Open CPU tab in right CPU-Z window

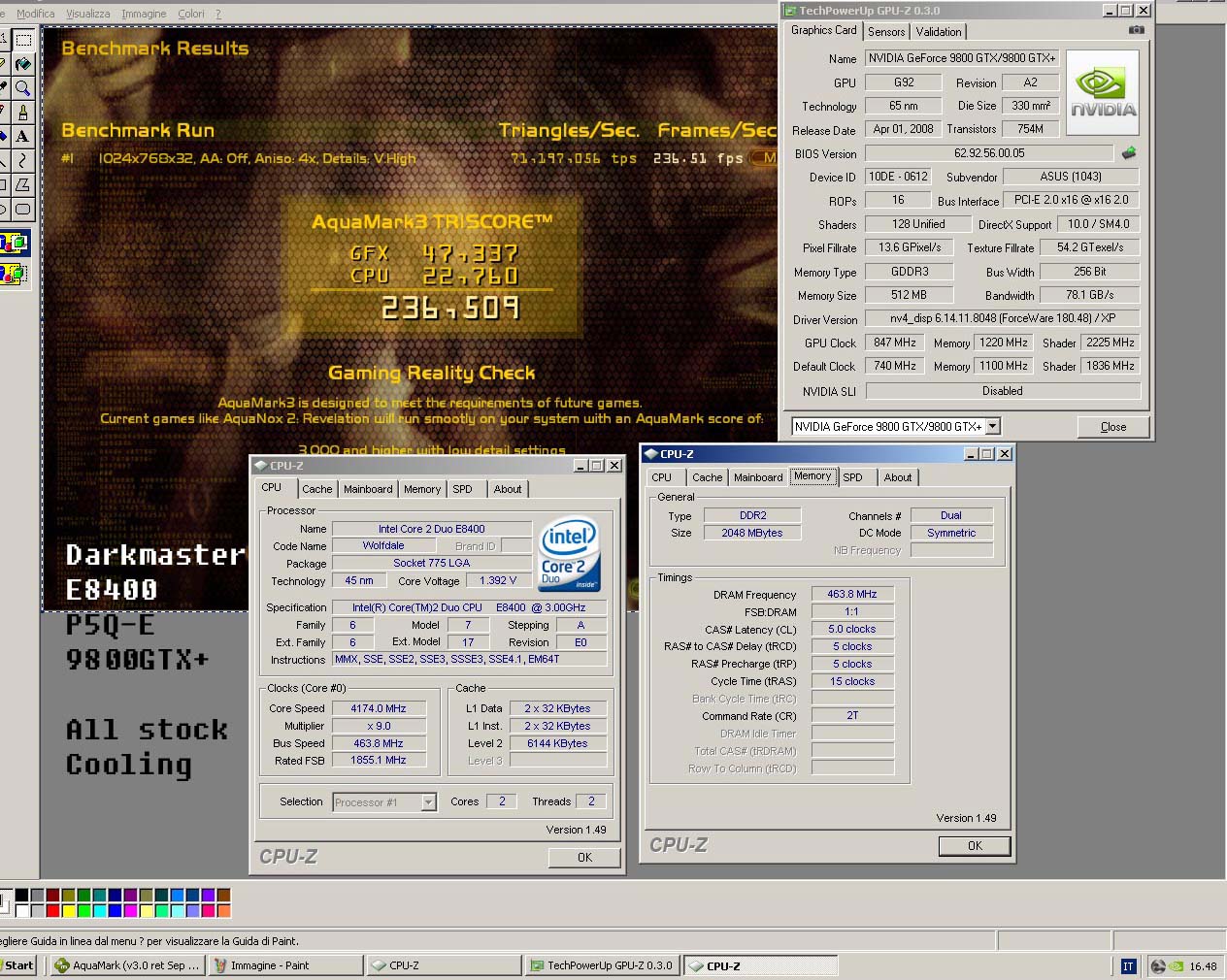click(662, 477)
